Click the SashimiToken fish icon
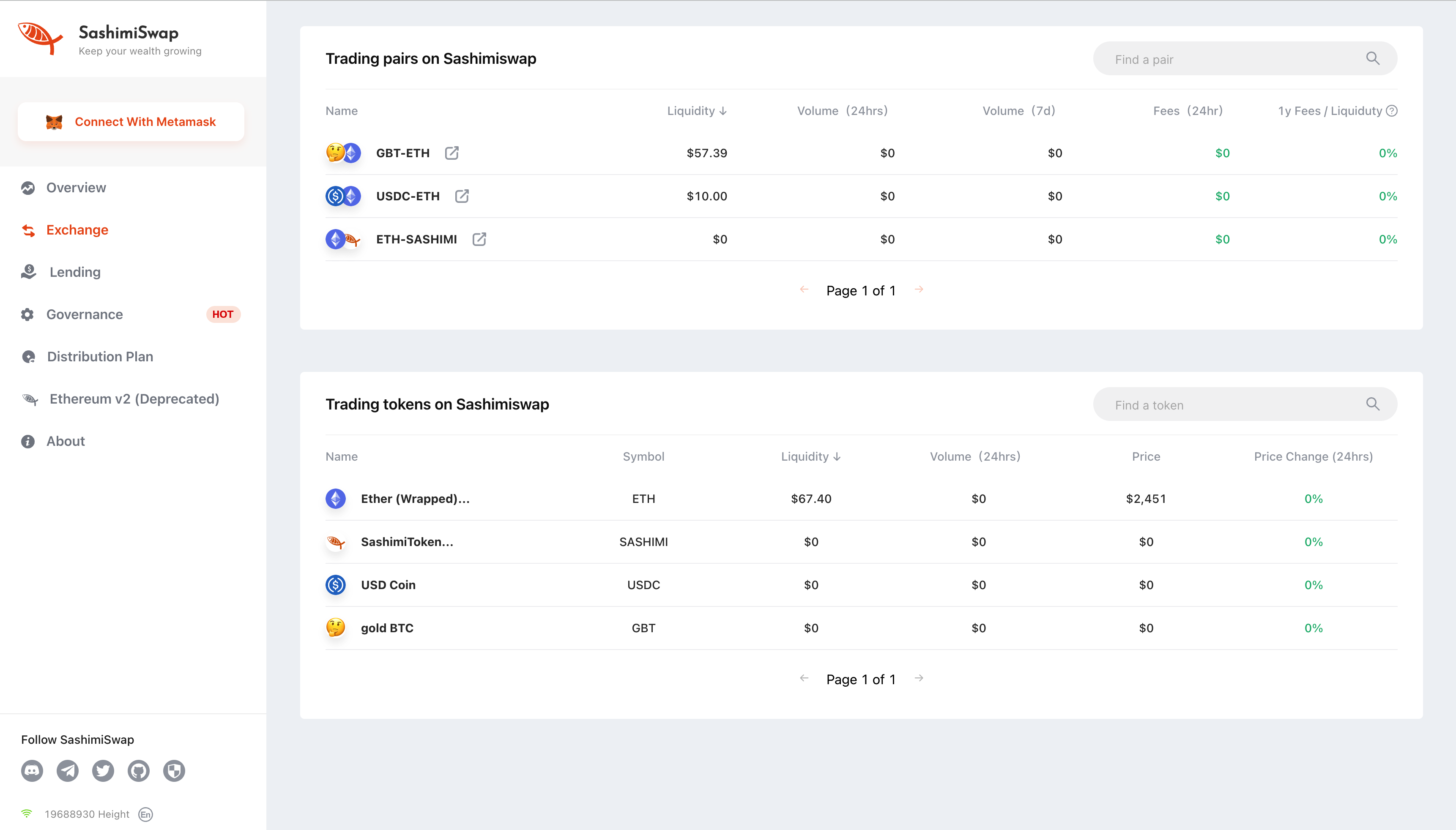1456x830 pixels. click(x=336, y=541)
